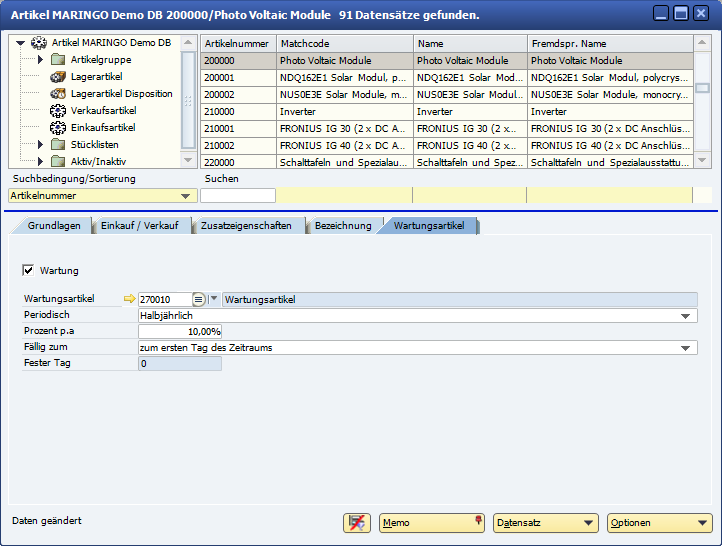Open the Periodisch dropdown
The width and height of the screenshot is (722, 546).
[686, 316]
